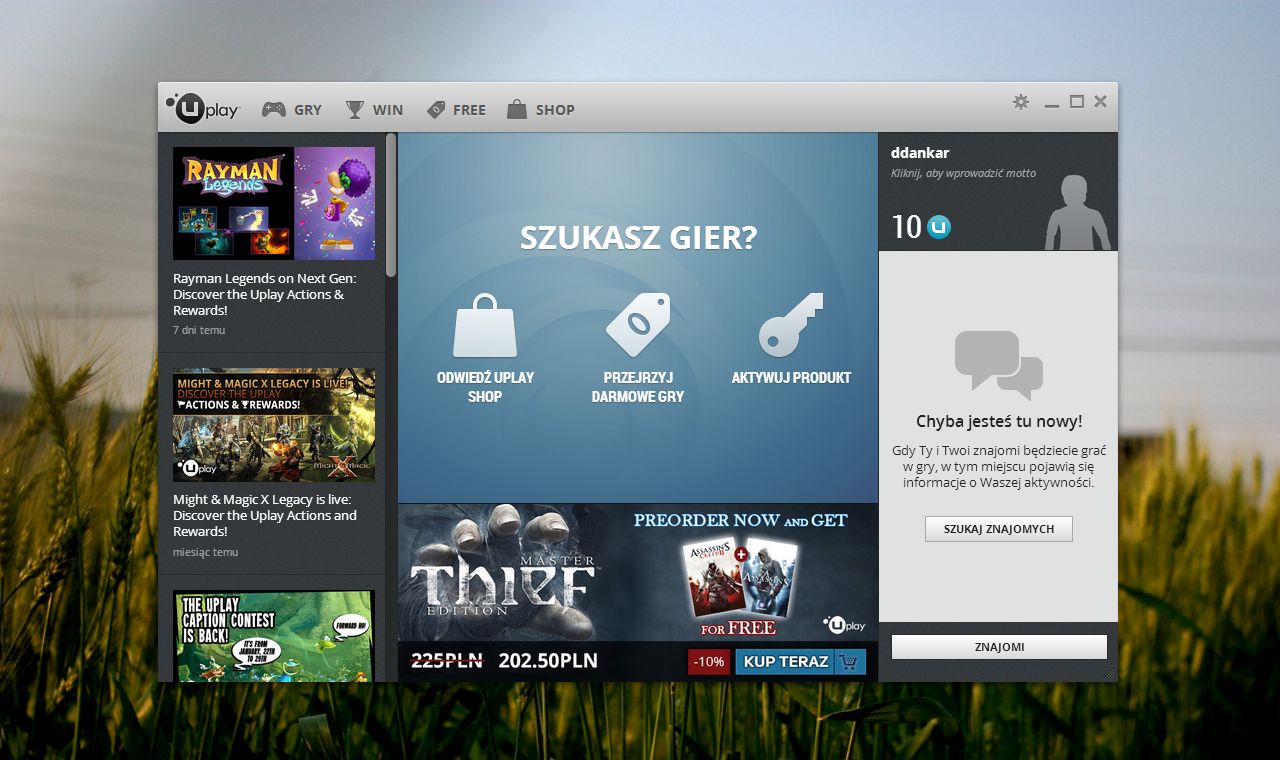Open settings via the gear icon

pyautogui.click(x=1021, y=102)
